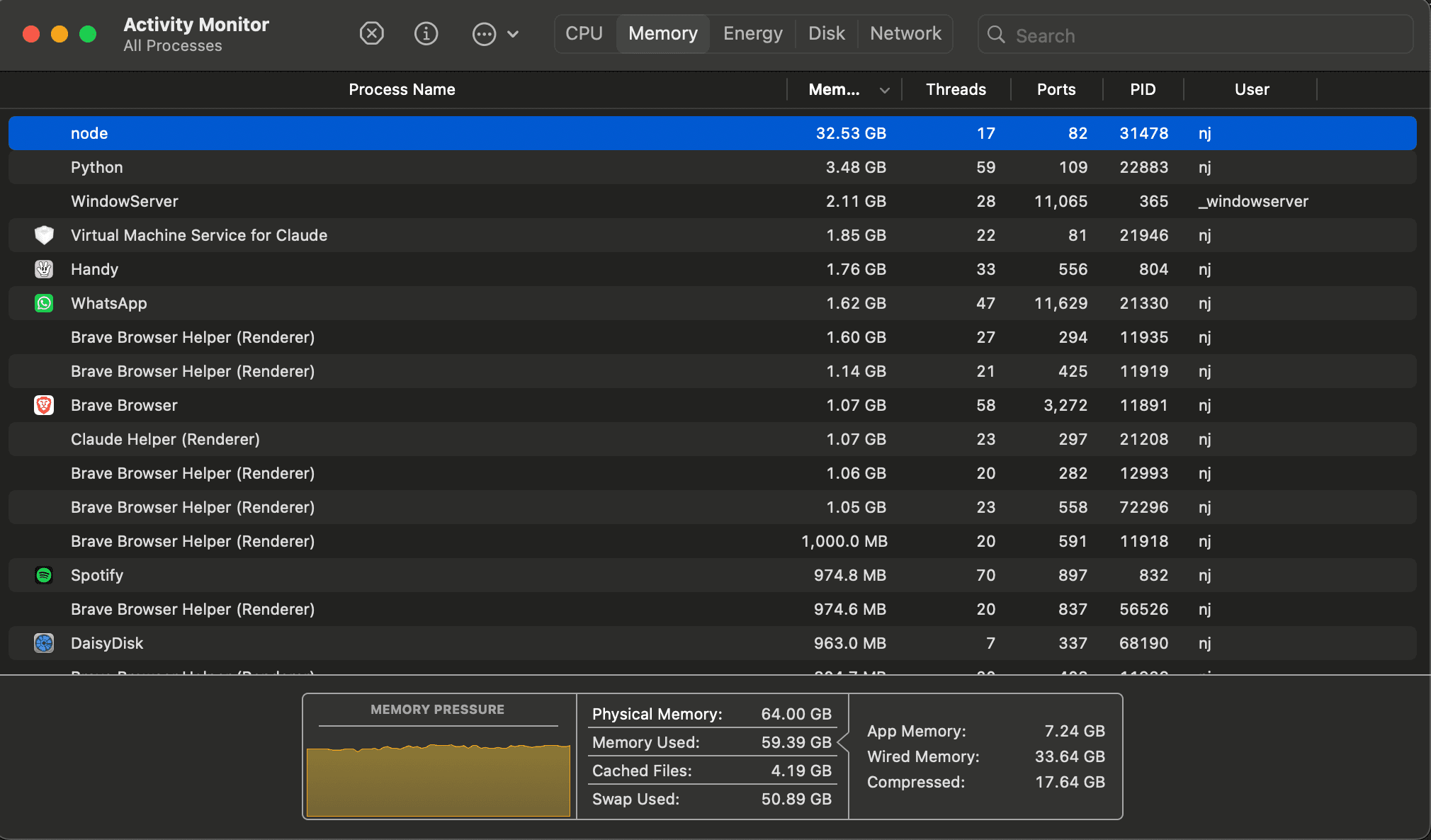Select Brave Browser Helper with PID 72296
The height and width of the screenshot is (840, 1431).
pyautogui.click(x=713, y=507)
